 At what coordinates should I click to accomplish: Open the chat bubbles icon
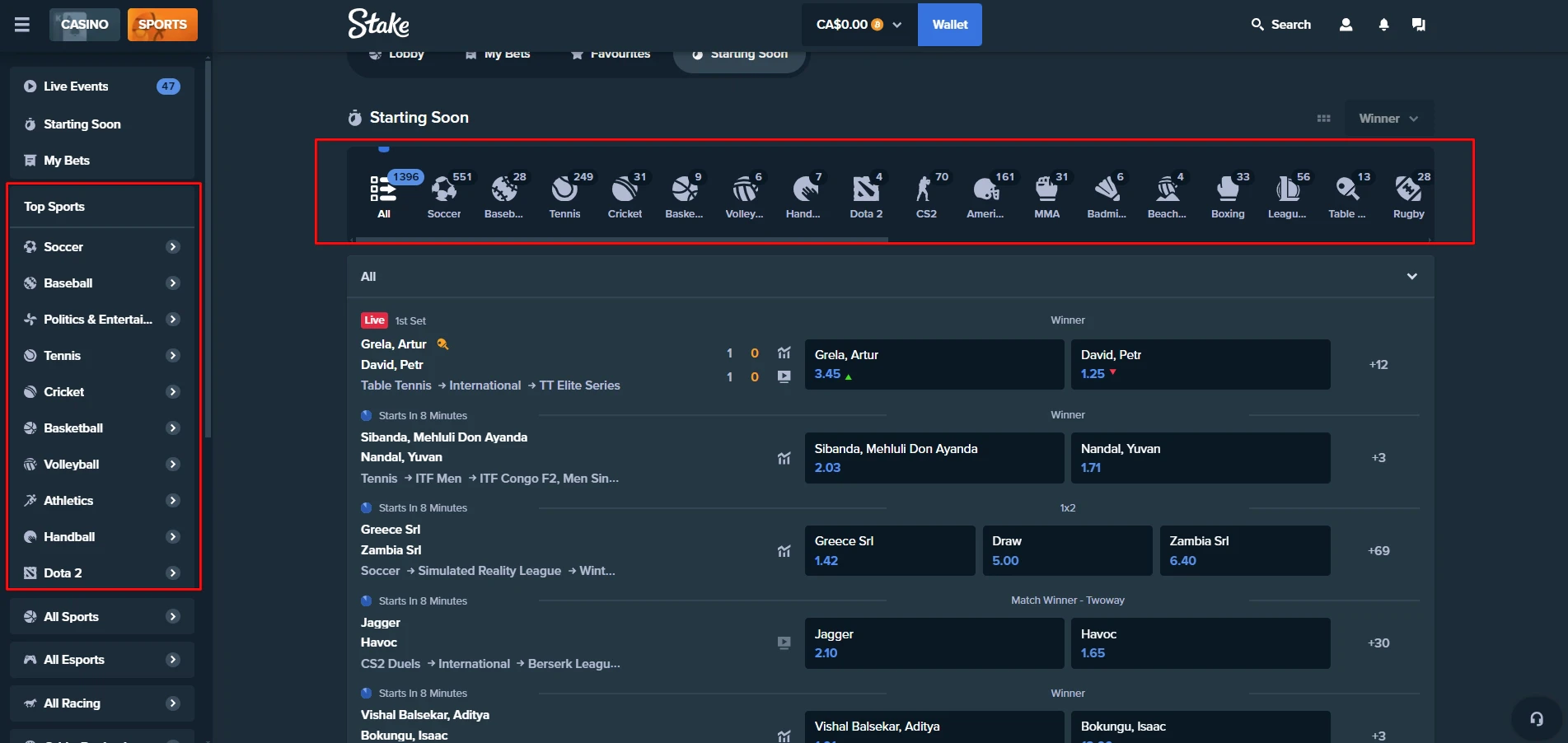point(1418,25)
